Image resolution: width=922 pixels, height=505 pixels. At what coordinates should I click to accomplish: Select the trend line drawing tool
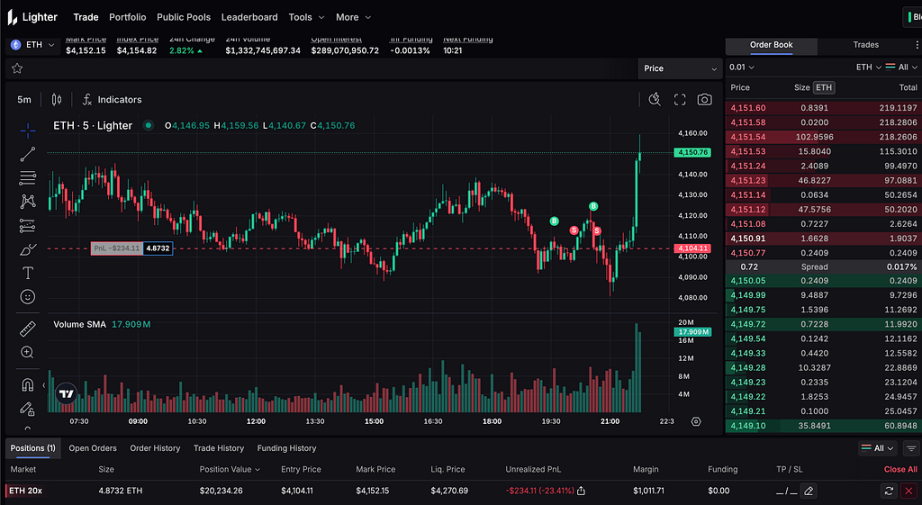27,154
